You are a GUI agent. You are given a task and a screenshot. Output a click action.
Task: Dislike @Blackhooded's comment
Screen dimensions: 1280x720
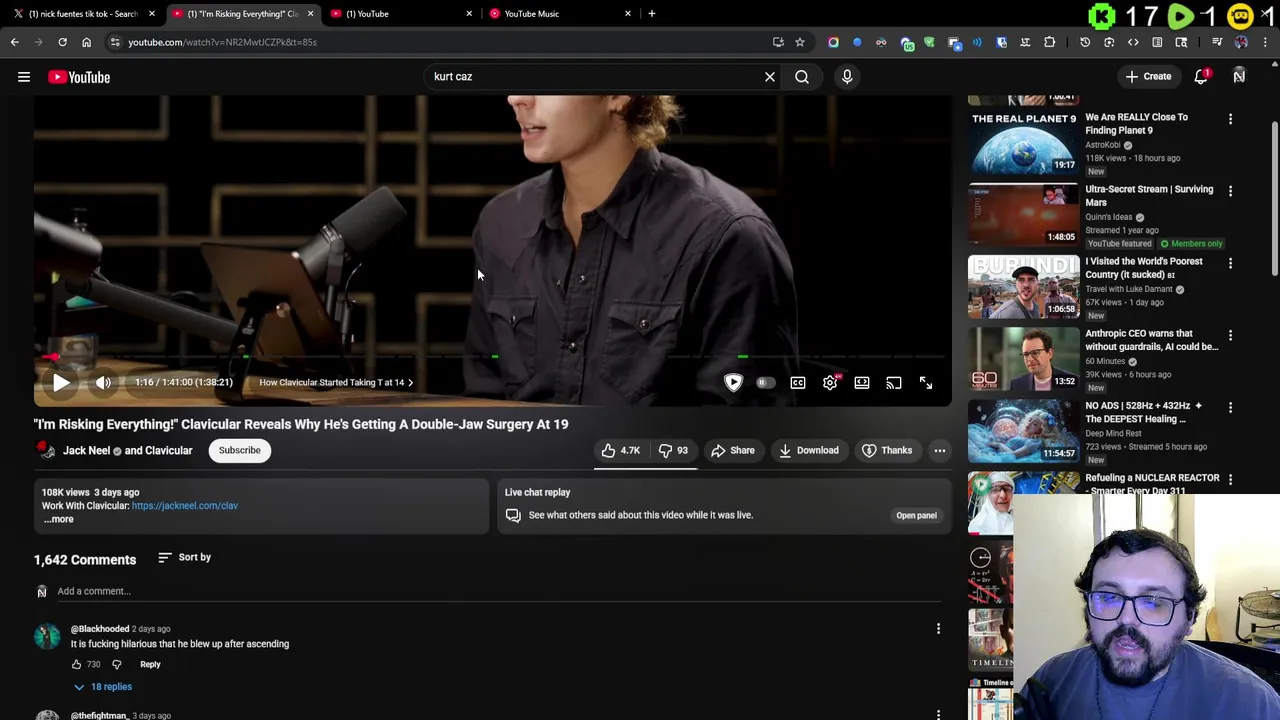pyautogui.click(x=116, y=664)
